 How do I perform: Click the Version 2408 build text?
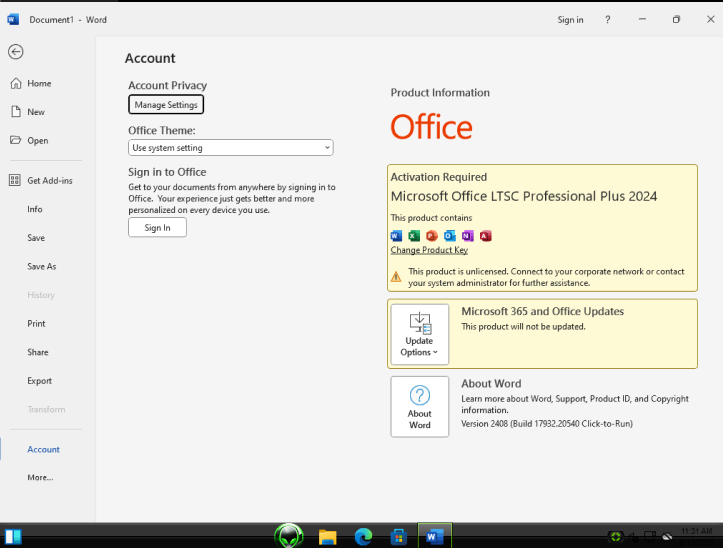coord(547,424)
